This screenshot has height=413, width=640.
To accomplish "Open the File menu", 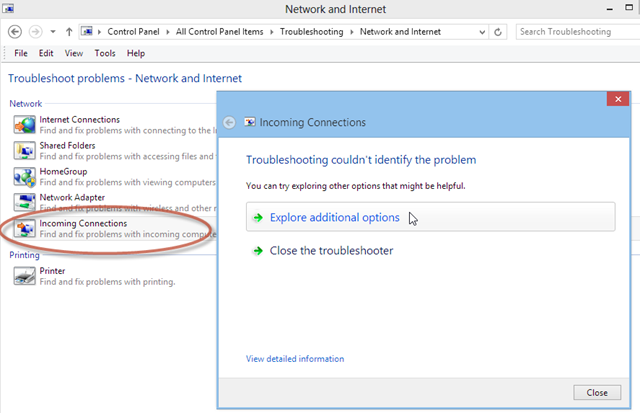I will [x=21, y=53].
